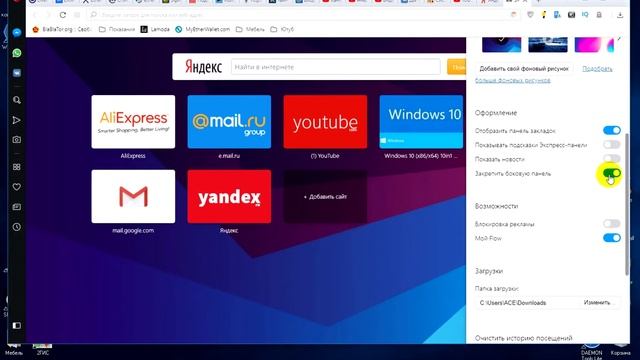Click the IQ extension icon in toolbar
The image size is (640, 360).
(x=585, y=15)
